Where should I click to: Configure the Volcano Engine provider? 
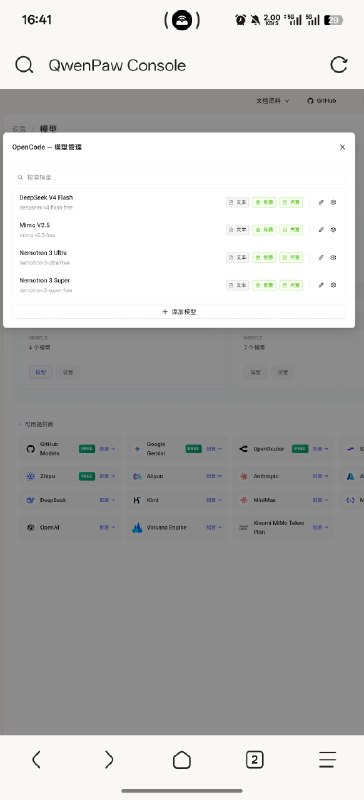click(214, 528)
